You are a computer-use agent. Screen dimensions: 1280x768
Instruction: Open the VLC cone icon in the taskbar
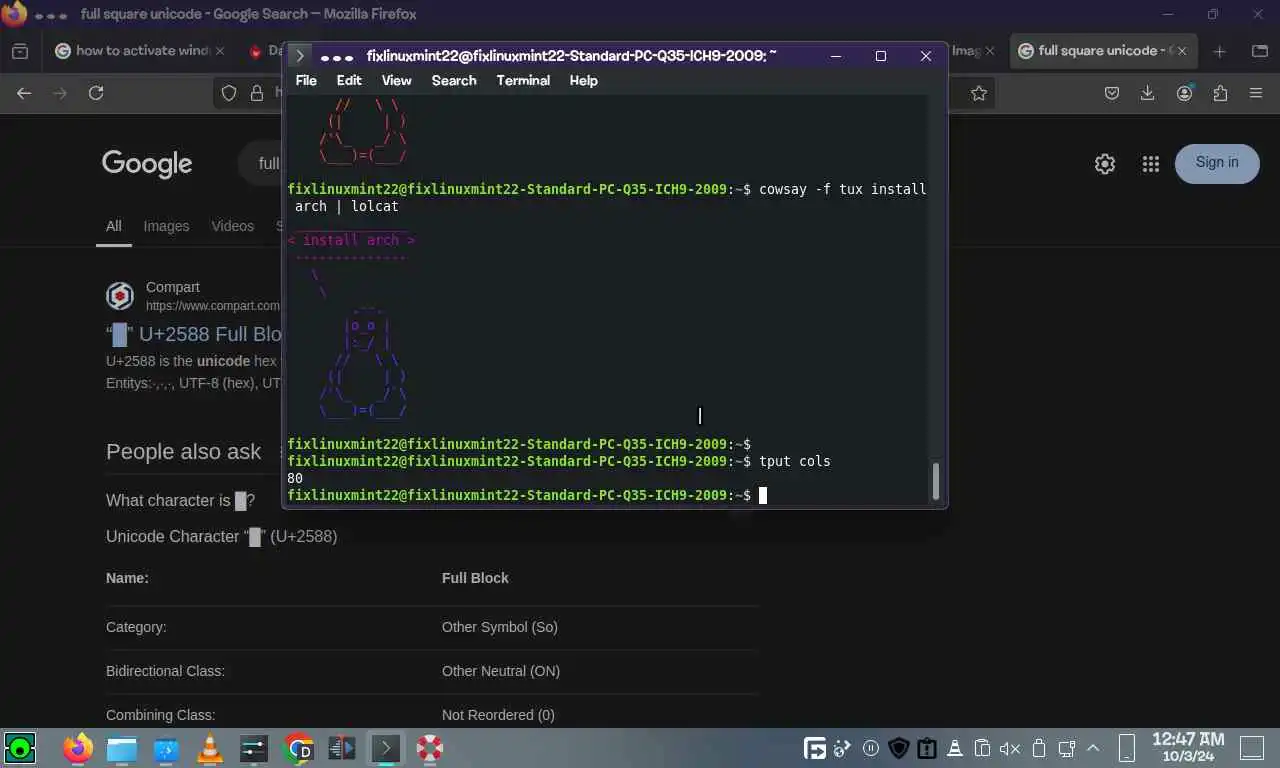210,748
